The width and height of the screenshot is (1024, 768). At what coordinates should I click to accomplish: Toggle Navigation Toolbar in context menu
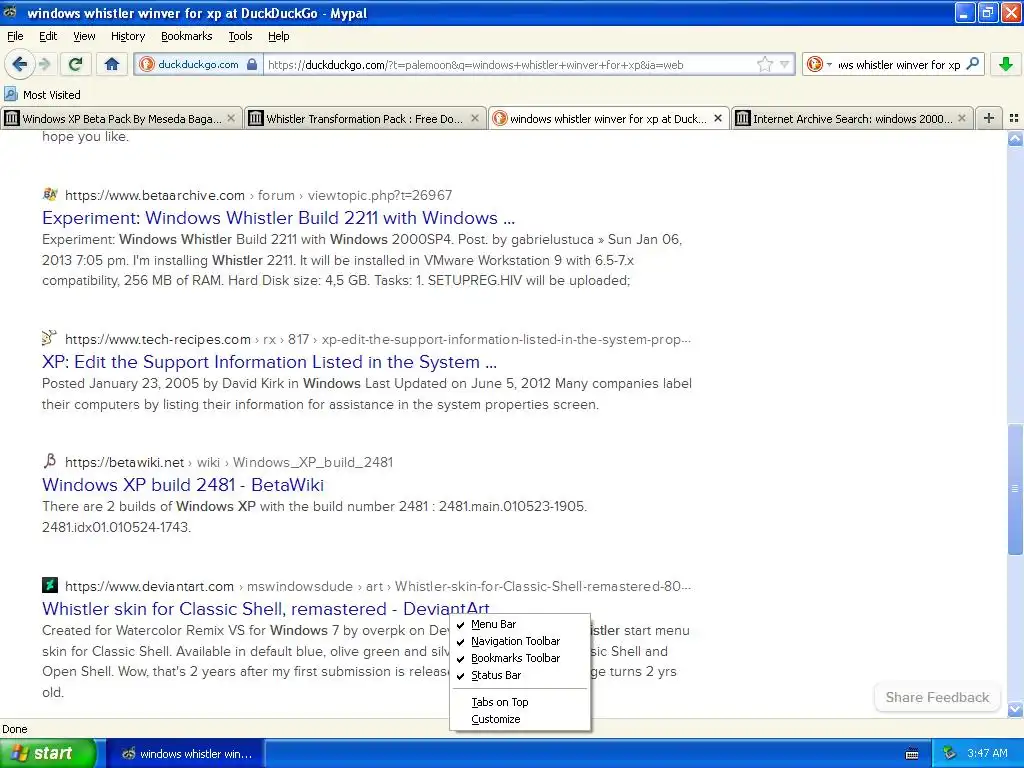tap(520, 641)
